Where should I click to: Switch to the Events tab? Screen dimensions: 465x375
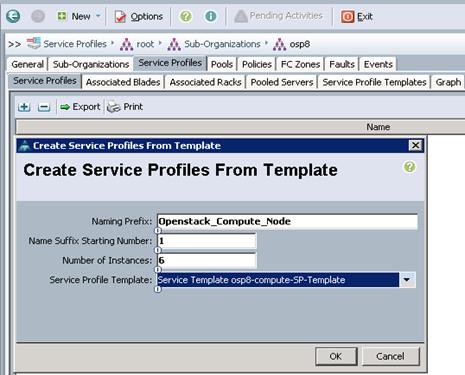click(x=378, y=64)
